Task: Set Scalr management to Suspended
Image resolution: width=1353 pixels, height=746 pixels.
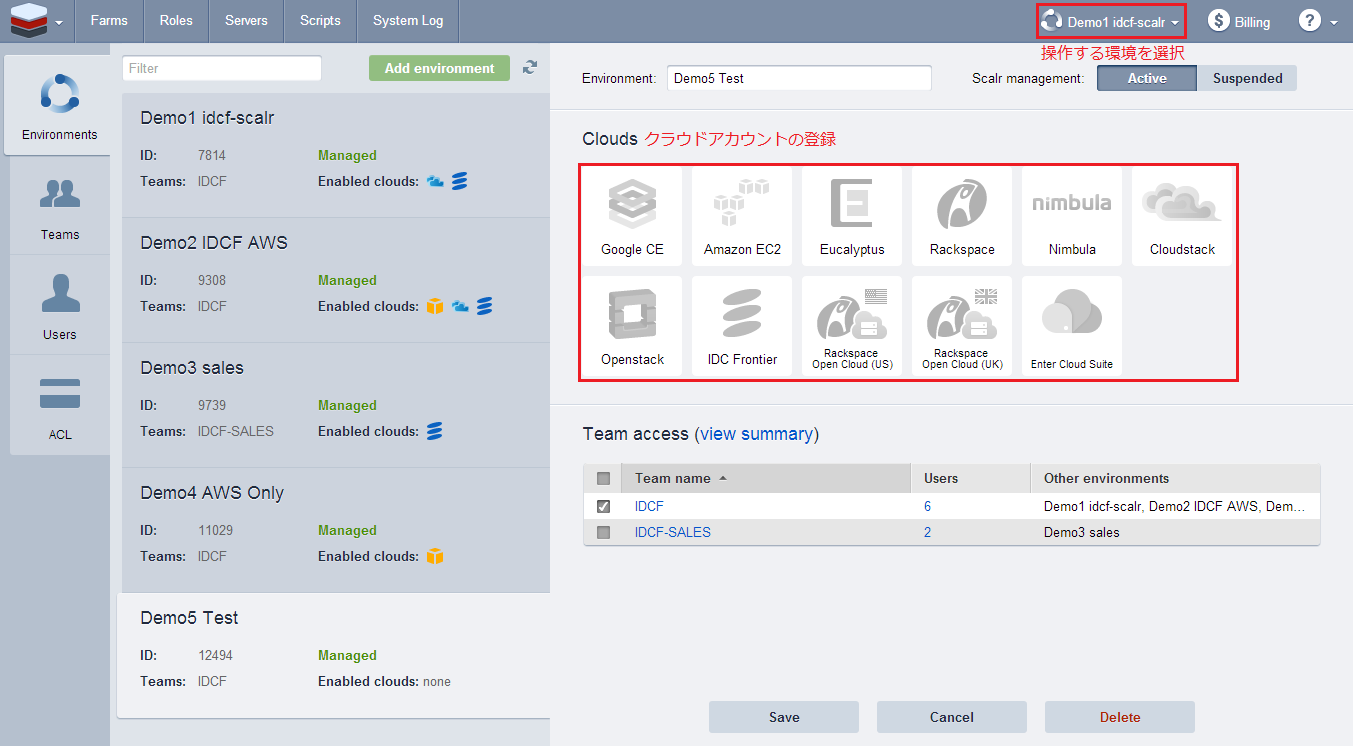Action: [x=1247, y=78]
